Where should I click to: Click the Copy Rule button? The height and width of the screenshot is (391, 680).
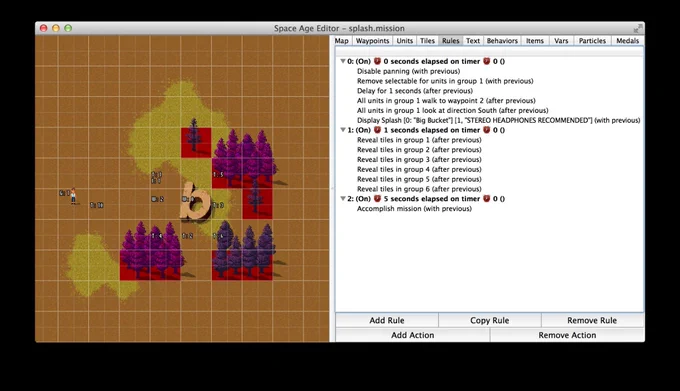point(490,320)
